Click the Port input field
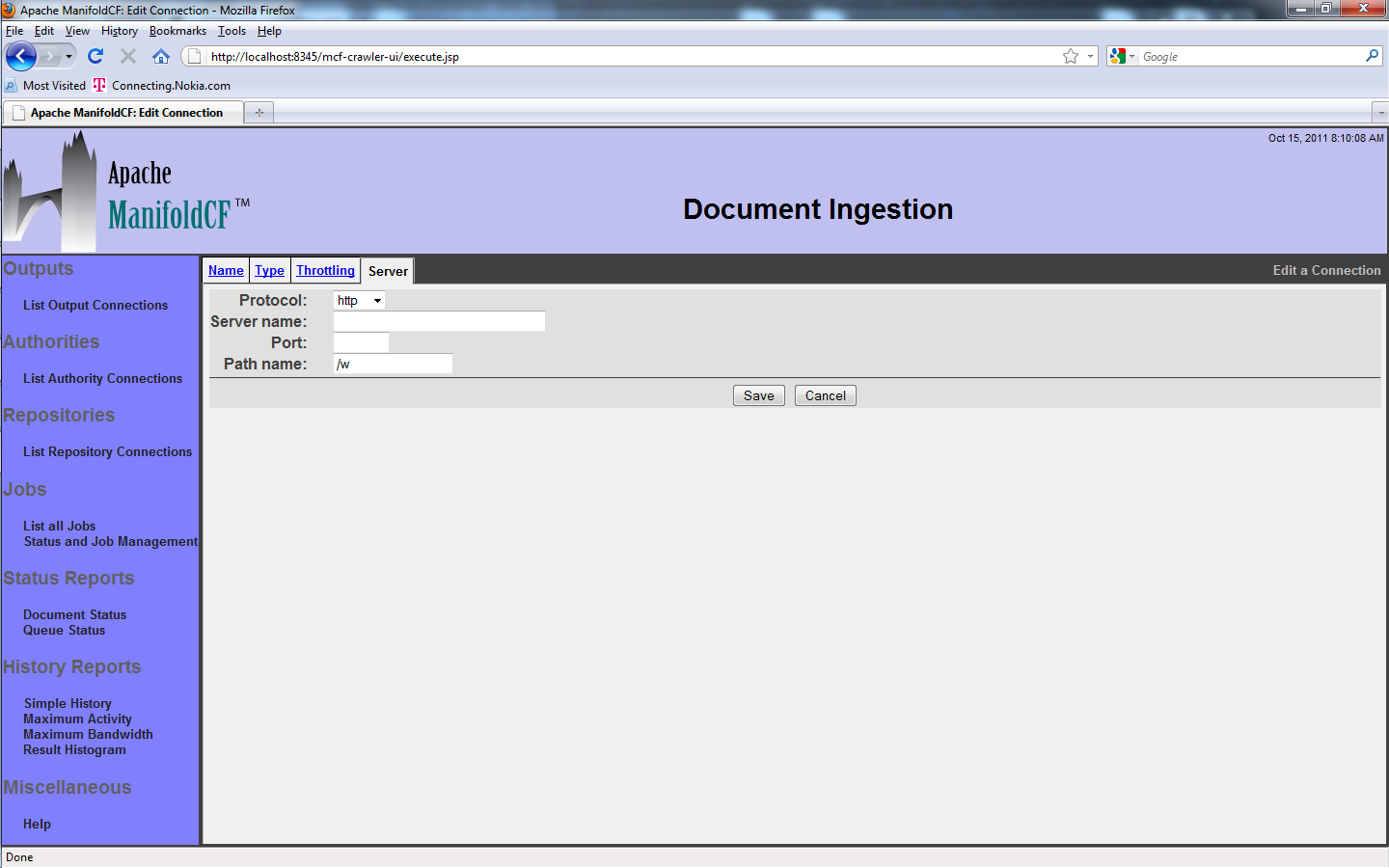Screen dimensions: 1389x868 [361, 343]
